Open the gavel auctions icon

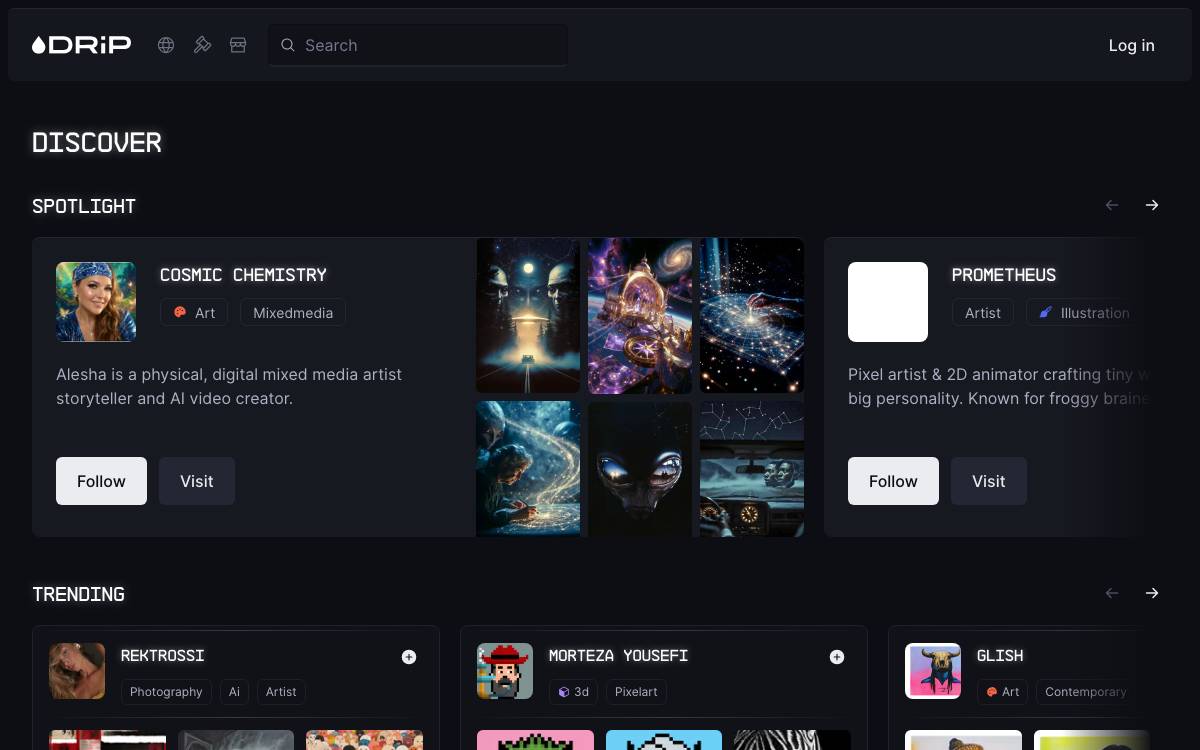(202, 45)
